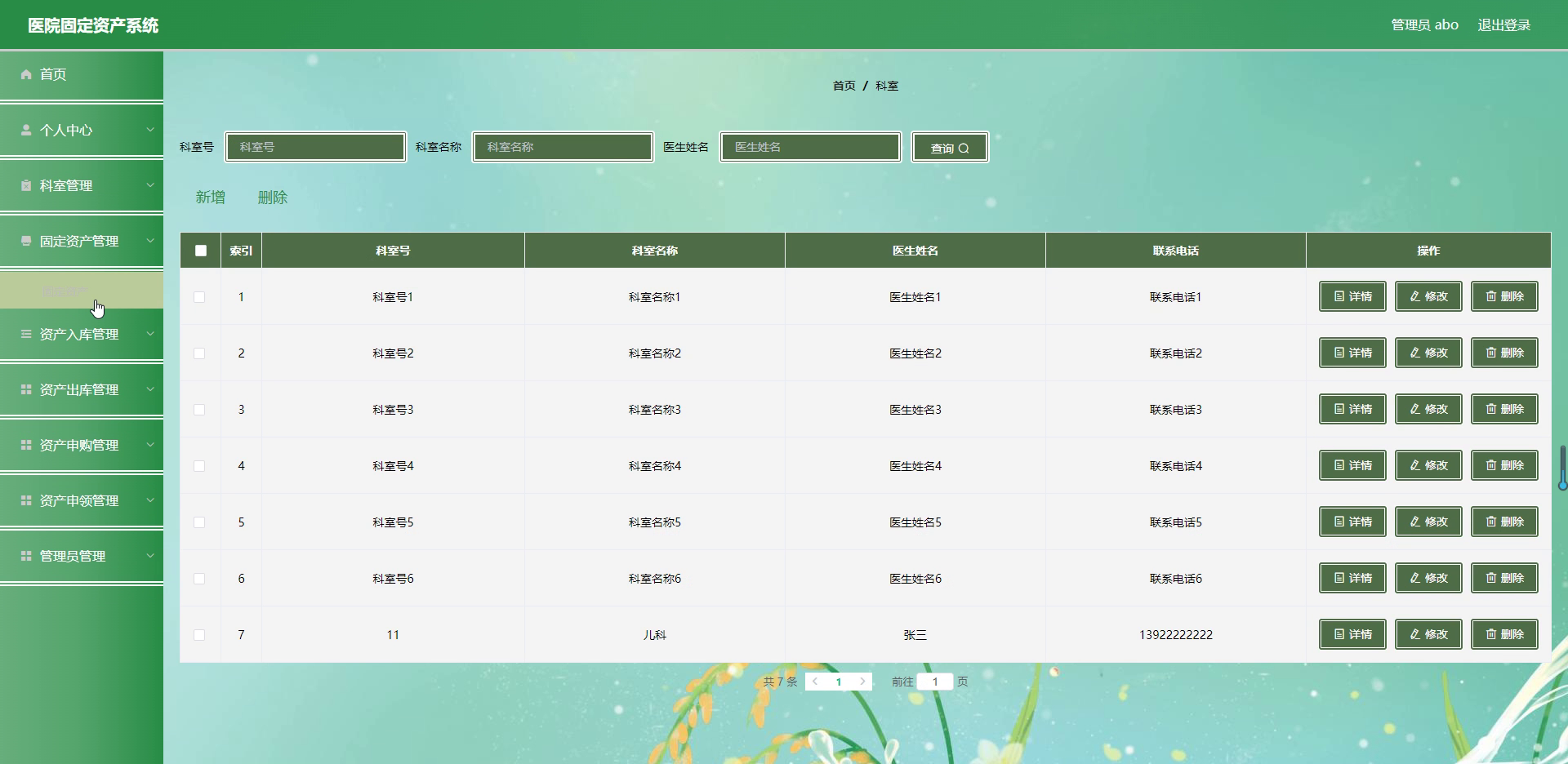
Task: Focus the 科室号 search input
Action: click(315, 147)
